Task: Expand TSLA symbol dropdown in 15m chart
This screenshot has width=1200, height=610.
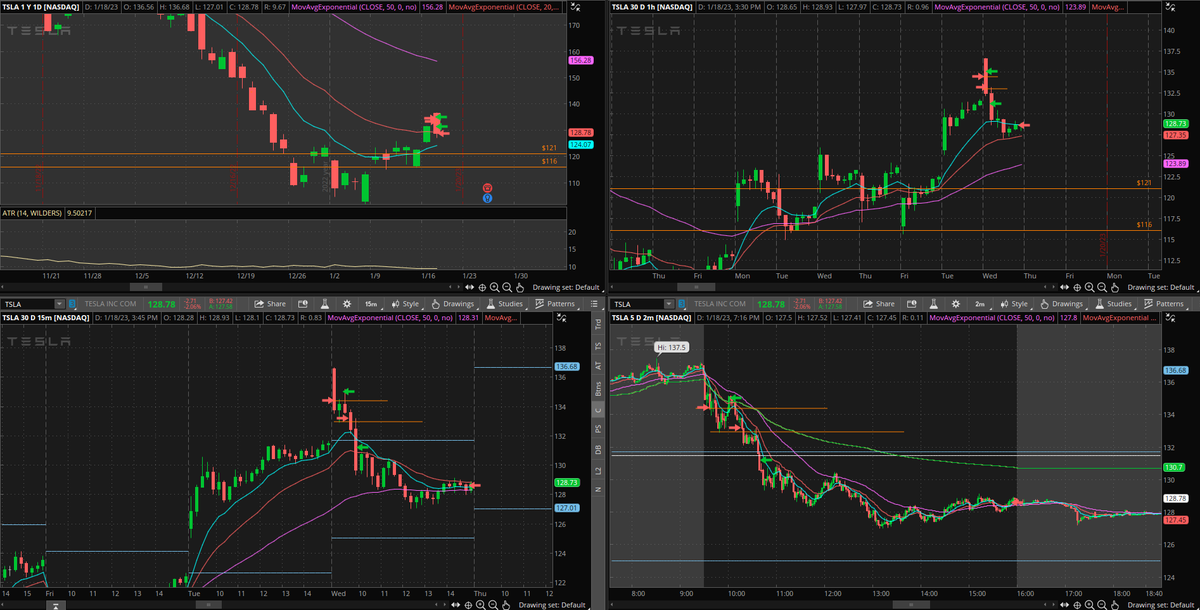Action: tap(60, 303)
